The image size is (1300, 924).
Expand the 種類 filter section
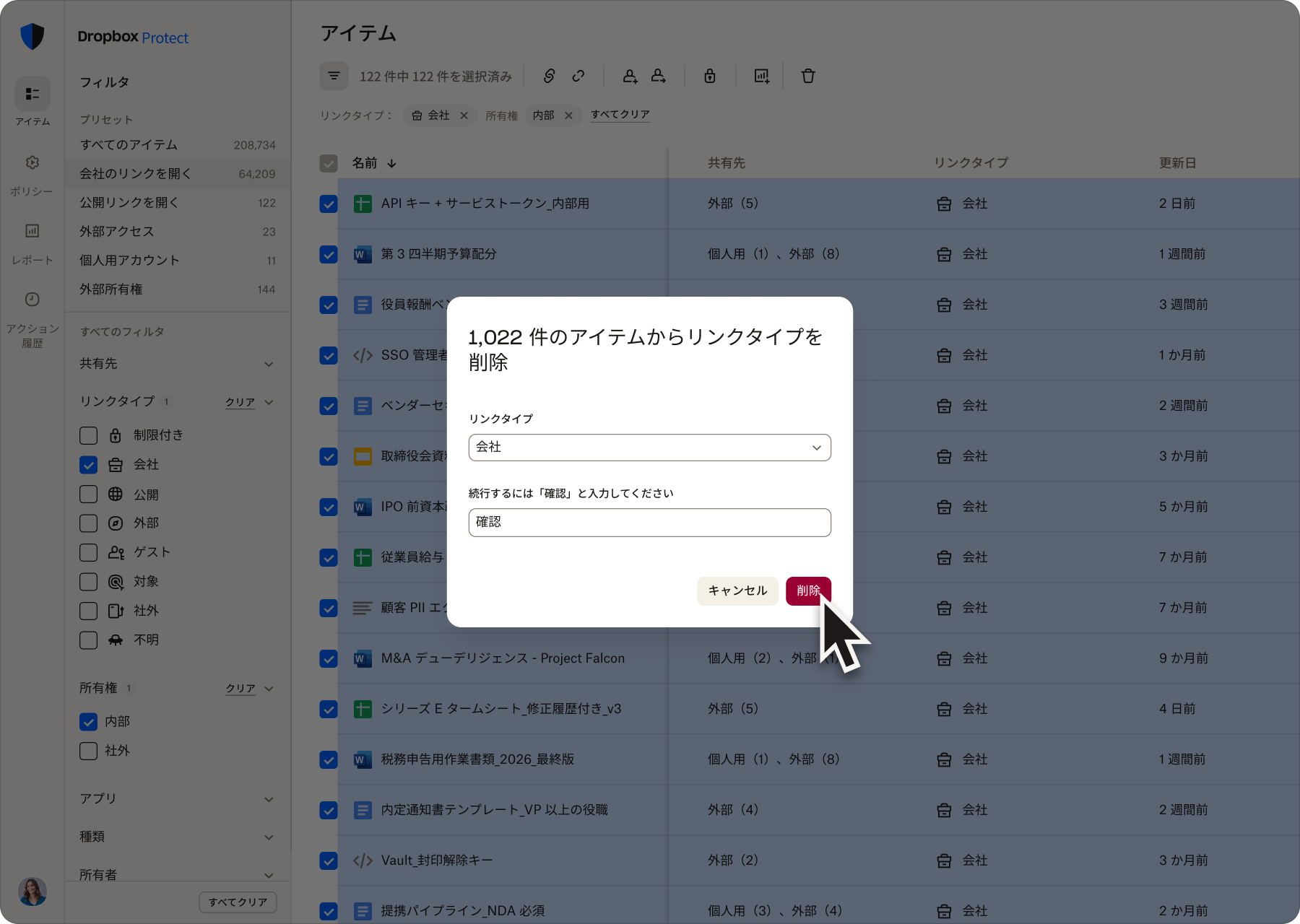269,837
